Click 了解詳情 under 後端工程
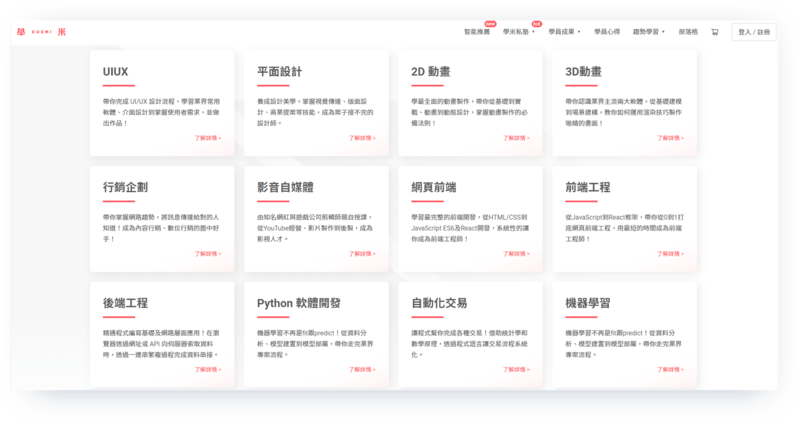Viewport: 800px width, 422px height. coord(208,369)
